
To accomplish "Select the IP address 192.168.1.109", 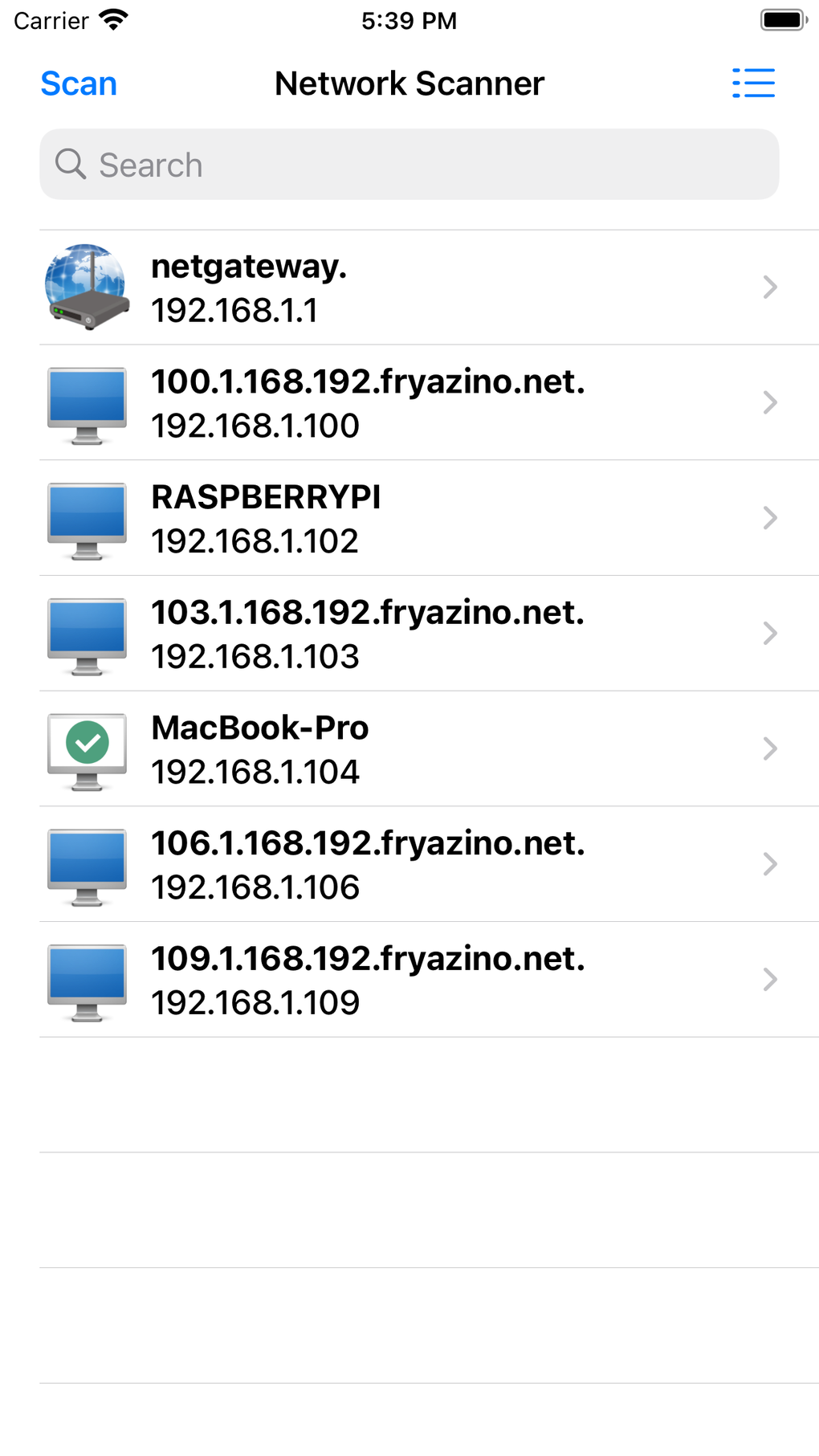I will coord(255,1003).
